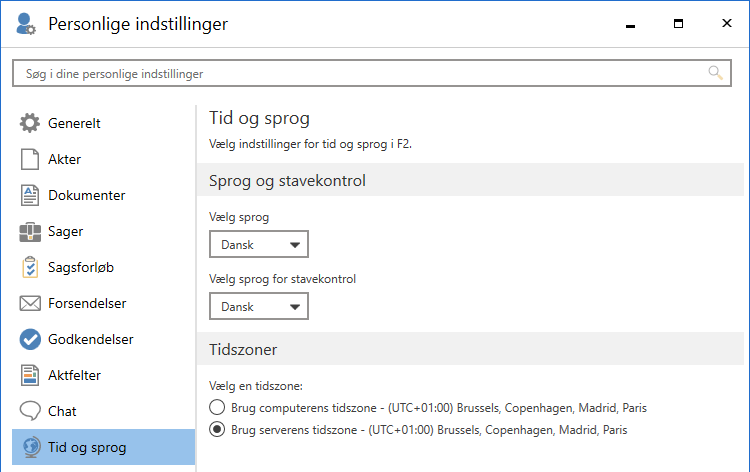Choose Brug computerens tidszone radio option
This screenshot has width=750, height=472.
[217, 407]
